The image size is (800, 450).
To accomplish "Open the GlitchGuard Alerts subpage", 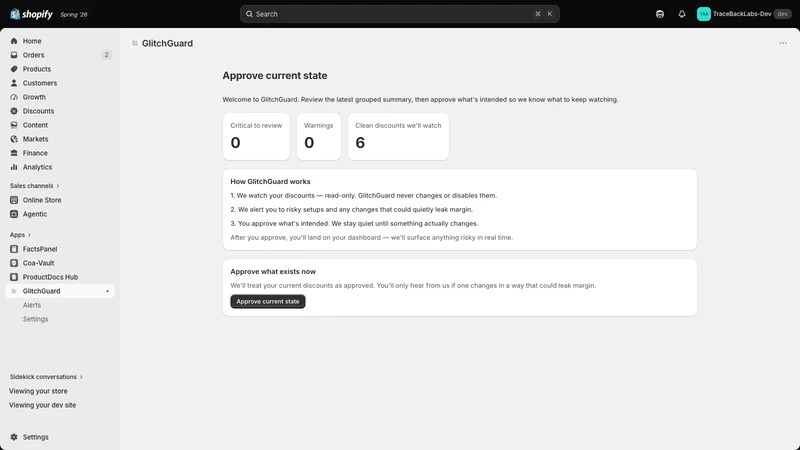I will [x=32, y=305].
